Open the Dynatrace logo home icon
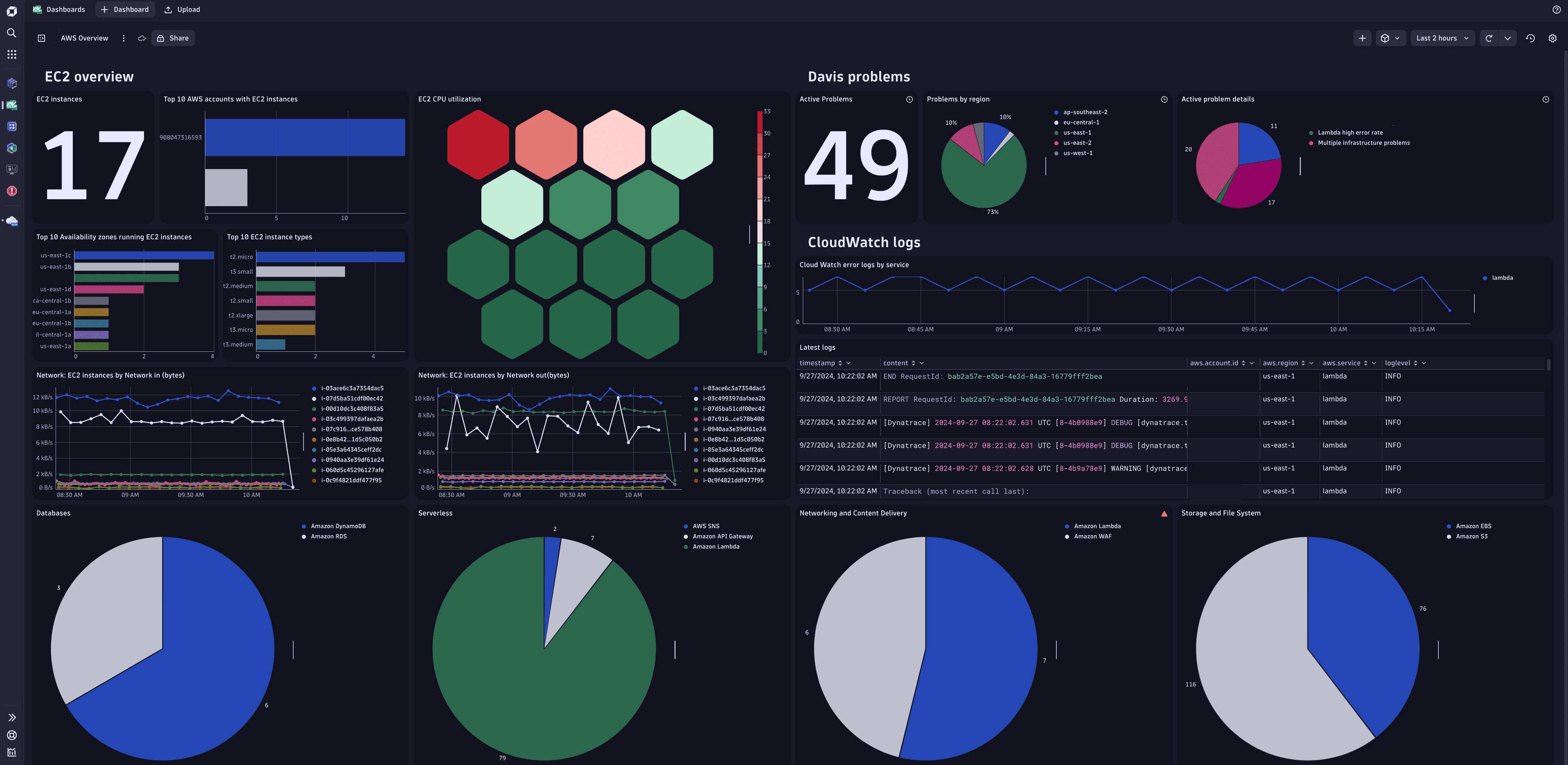Viewport: 1568px width, 765px height. pyautogui.click(x=11, y=11)
